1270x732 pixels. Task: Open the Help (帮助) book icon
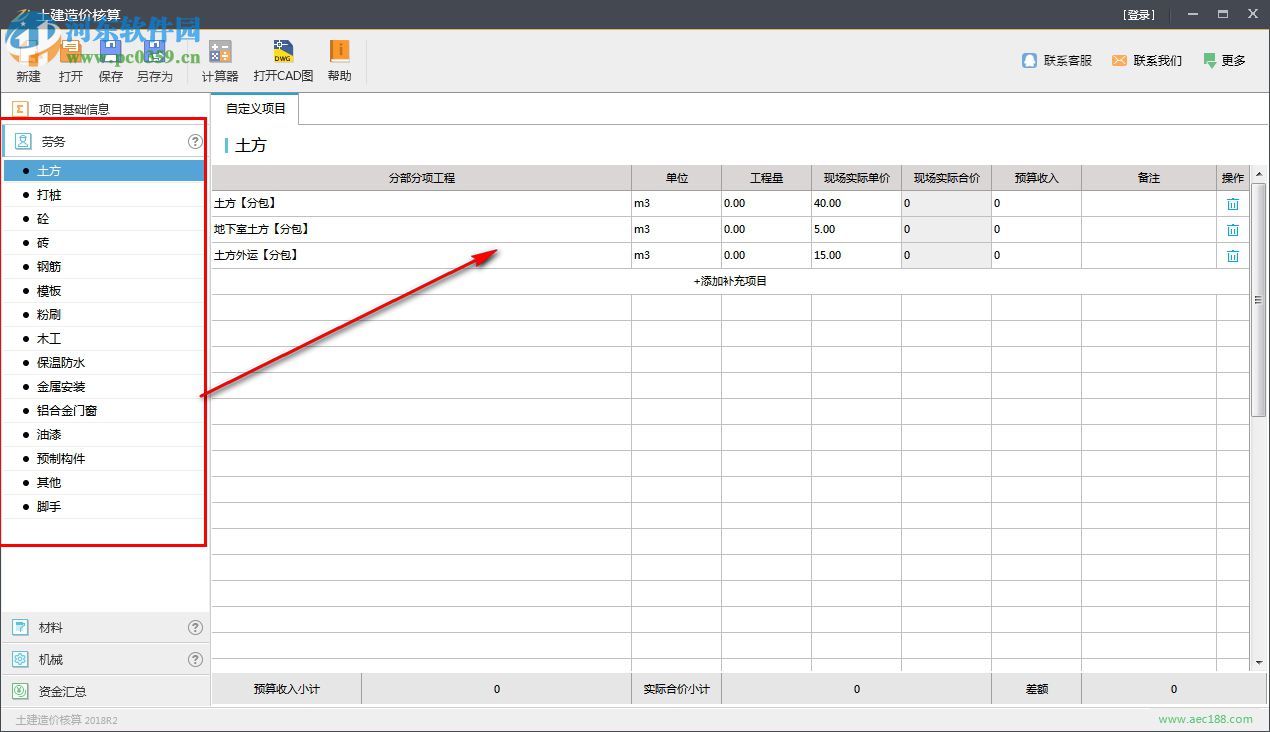click(x=339, y=52)
